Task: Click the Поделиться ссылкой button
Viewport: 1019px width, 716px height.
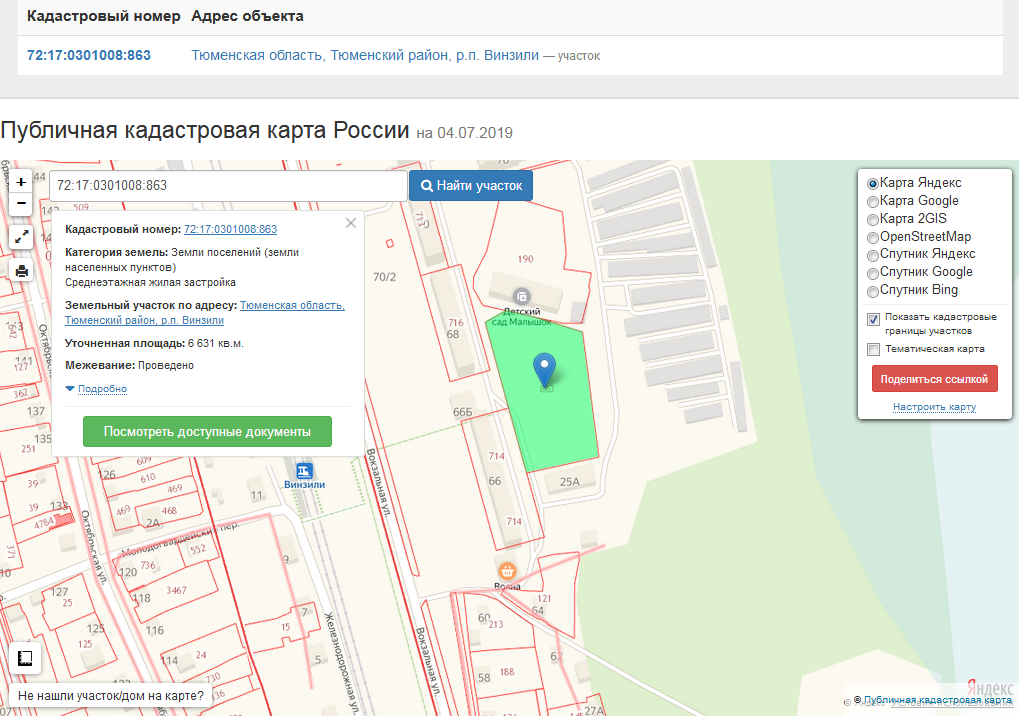Action: click(934, 379)
